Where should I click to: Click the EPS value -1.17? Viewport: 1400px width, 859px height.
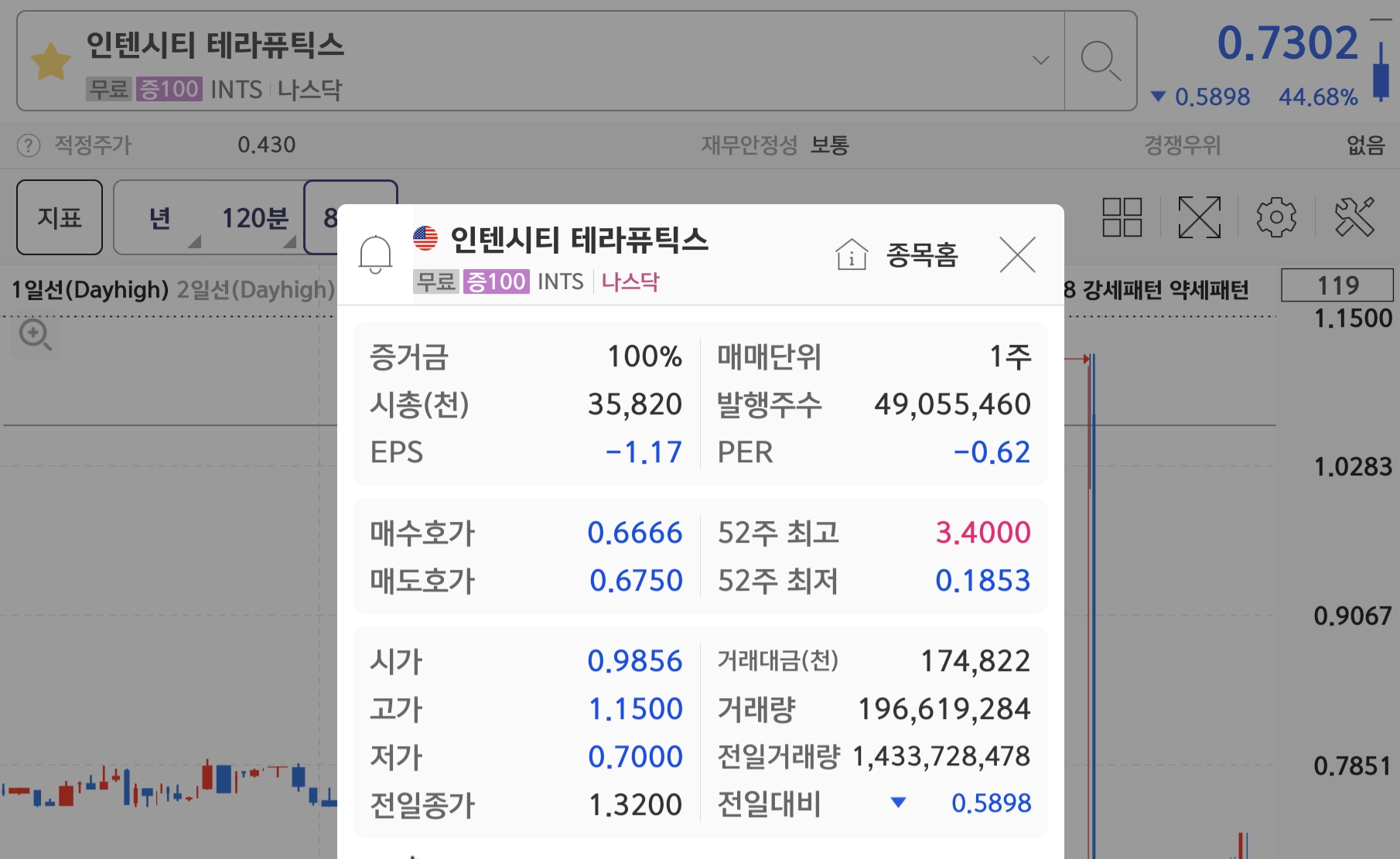[644, 452]
